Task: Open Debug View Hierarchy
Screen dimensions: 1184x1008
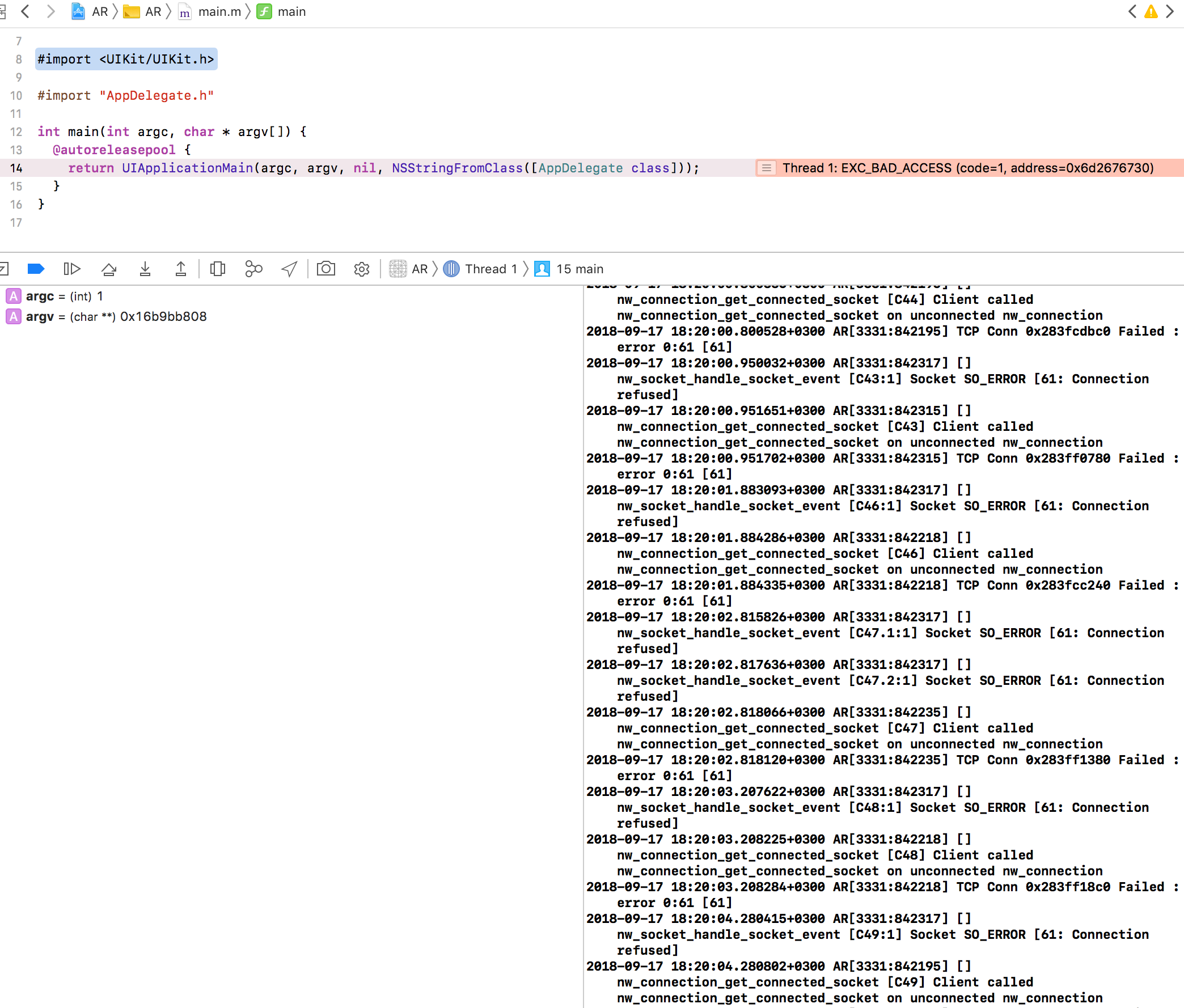Action: pyautogui.click(x=218, y=269)
